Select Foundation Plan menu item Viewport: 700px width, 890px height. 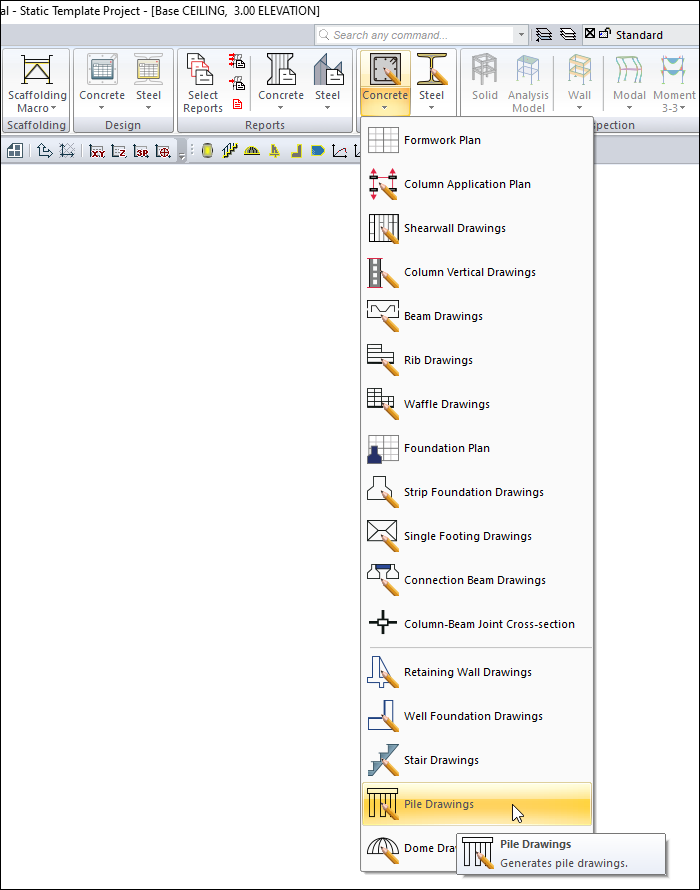point(476,448)
